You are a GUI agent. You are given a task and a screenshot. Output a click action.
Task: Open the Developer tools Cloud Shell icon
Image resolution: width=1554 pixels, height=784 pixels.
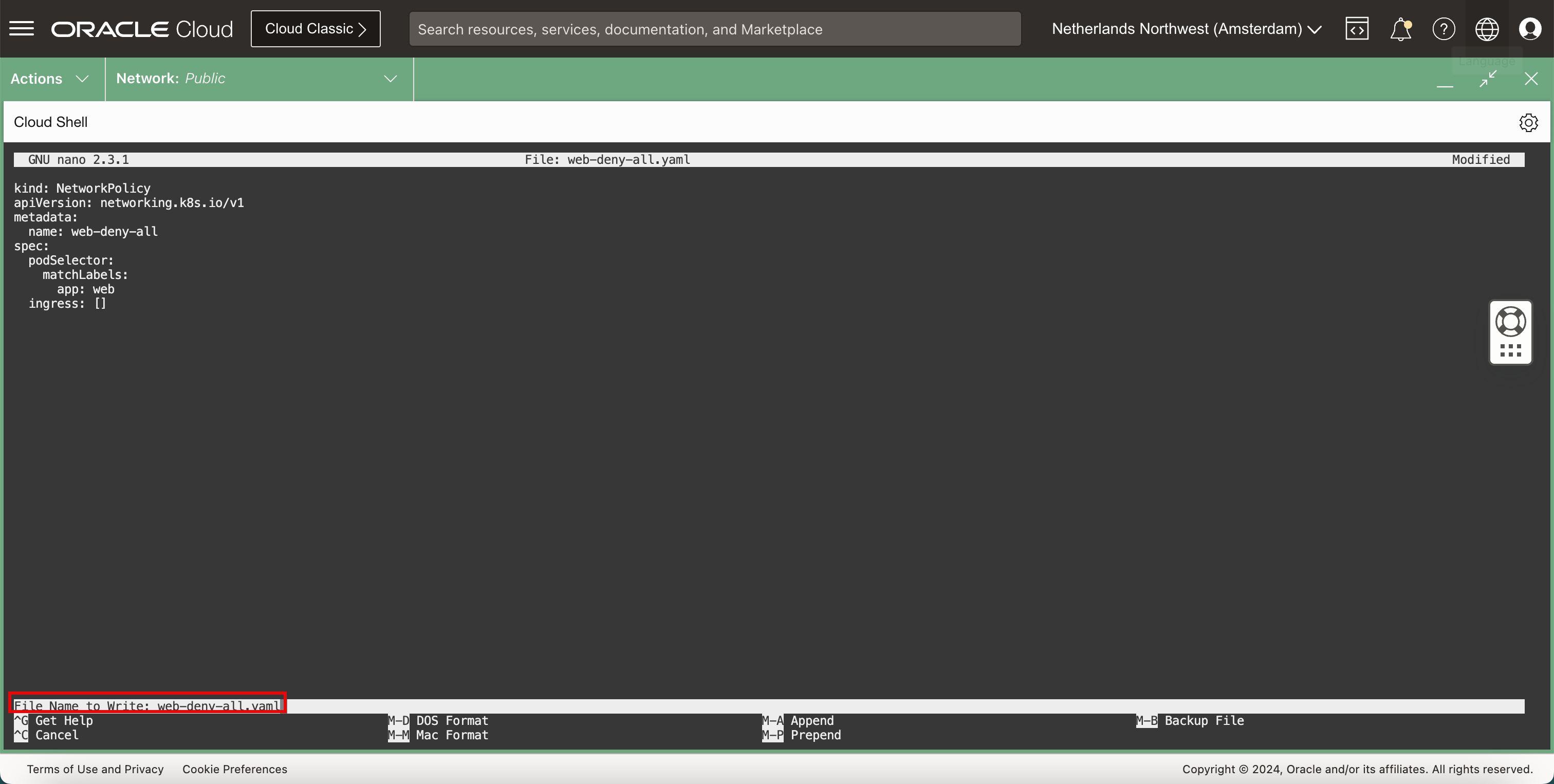click(x=1357, y=29)
